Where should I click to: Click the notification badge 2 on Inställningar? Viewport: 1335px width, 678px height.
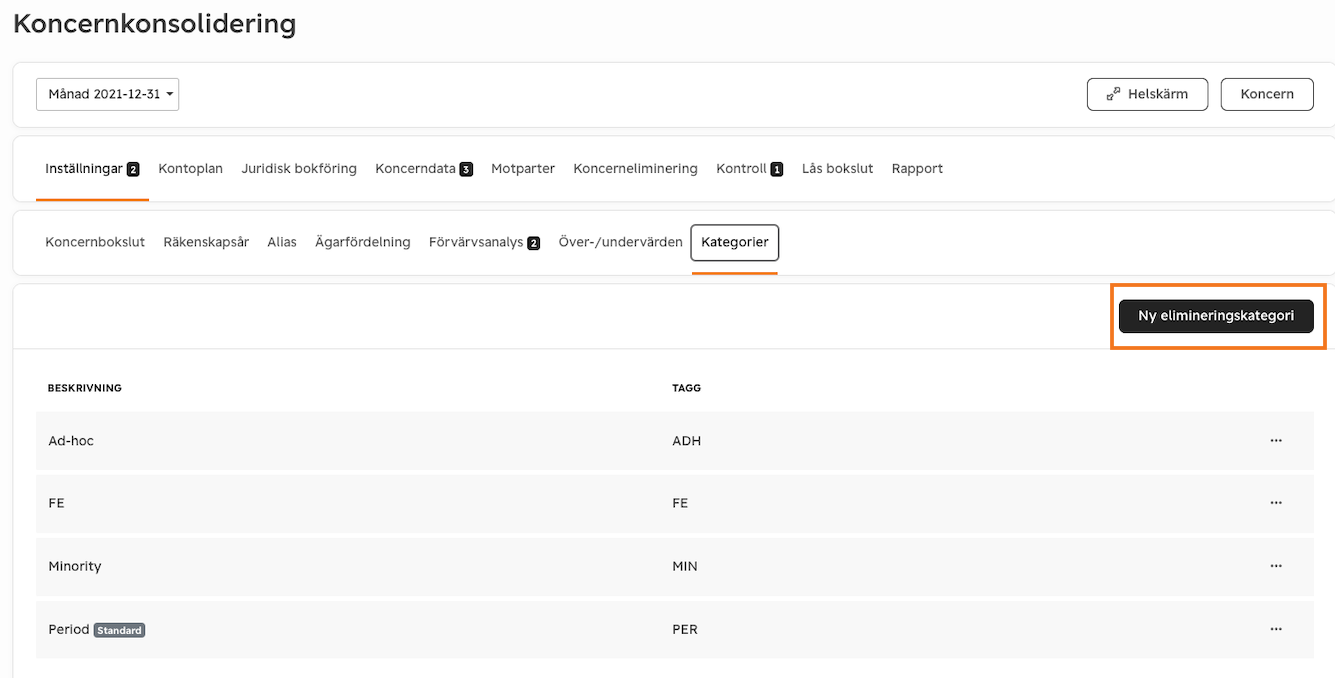click(x=133, y=169)
